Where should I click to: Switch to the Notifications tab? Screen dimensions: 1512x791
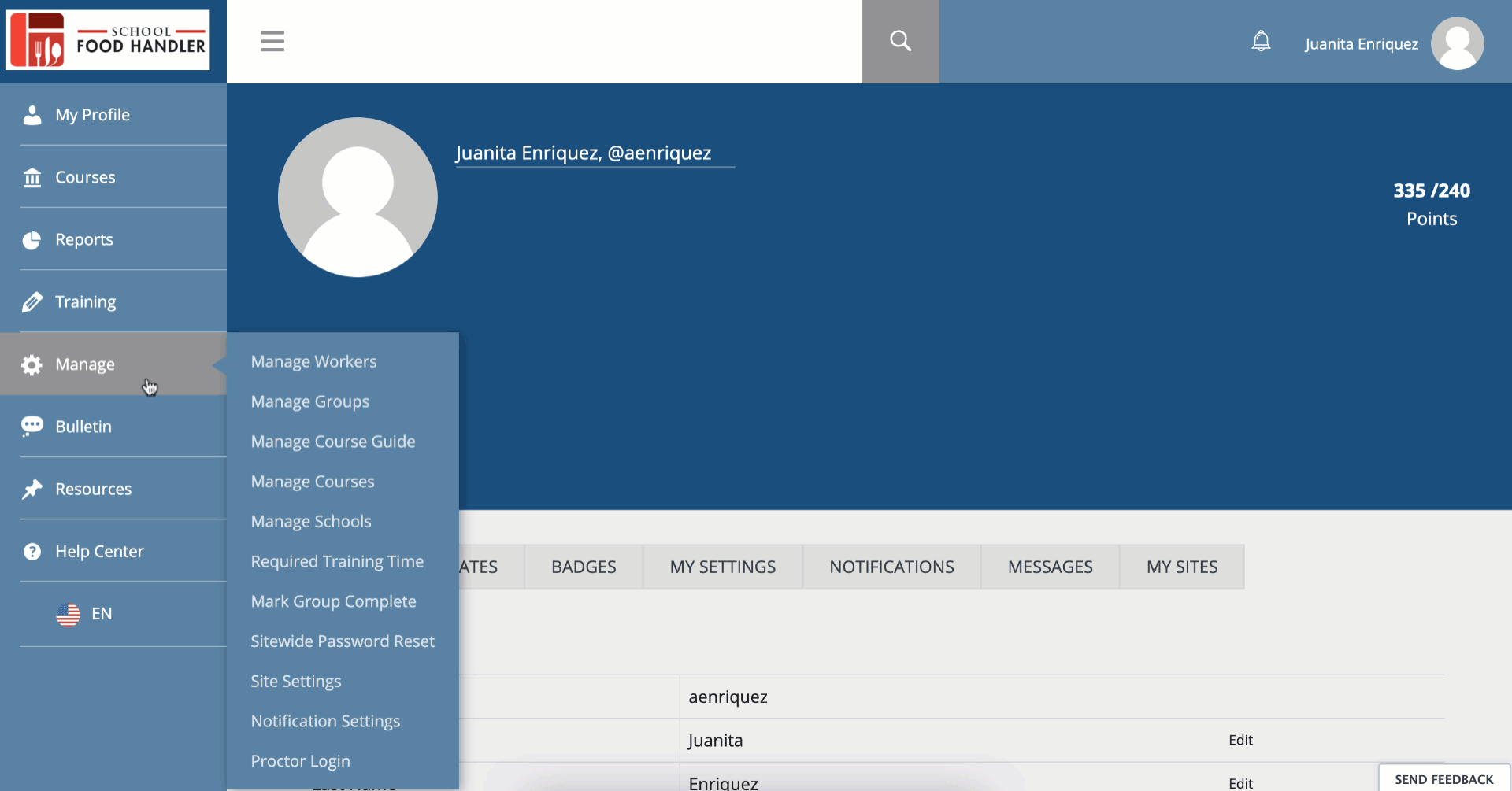[x=891, y=567]
